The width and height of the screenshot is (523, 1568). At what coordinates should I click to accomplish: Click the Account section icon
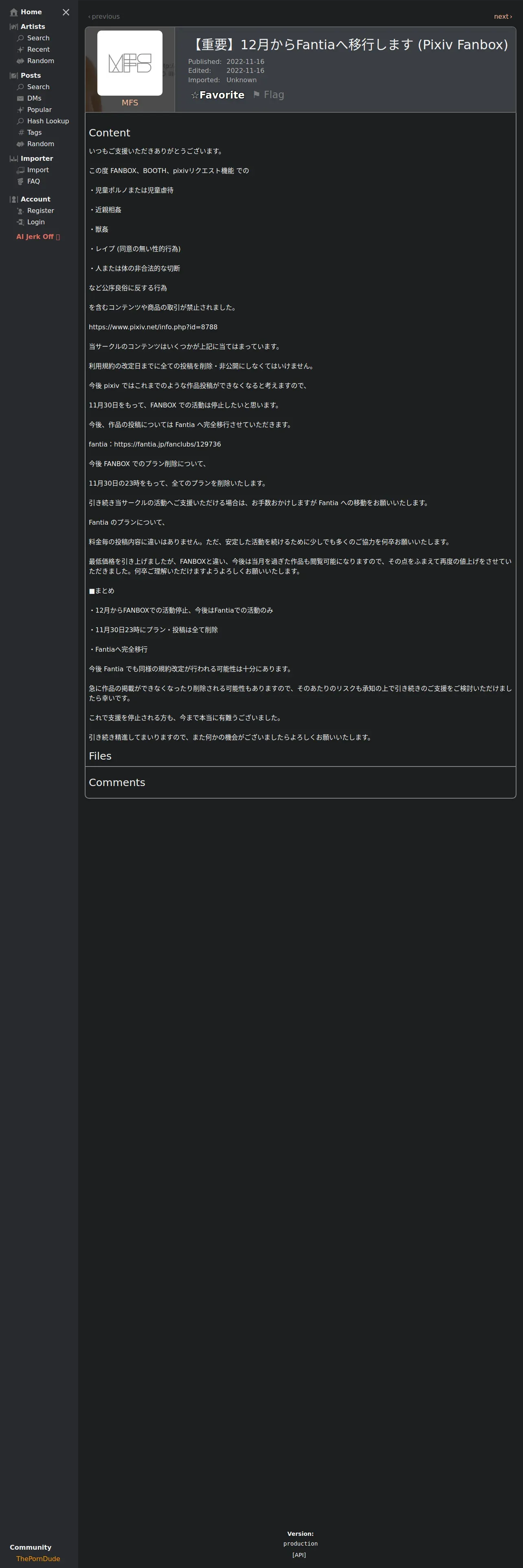pos(13,199)
